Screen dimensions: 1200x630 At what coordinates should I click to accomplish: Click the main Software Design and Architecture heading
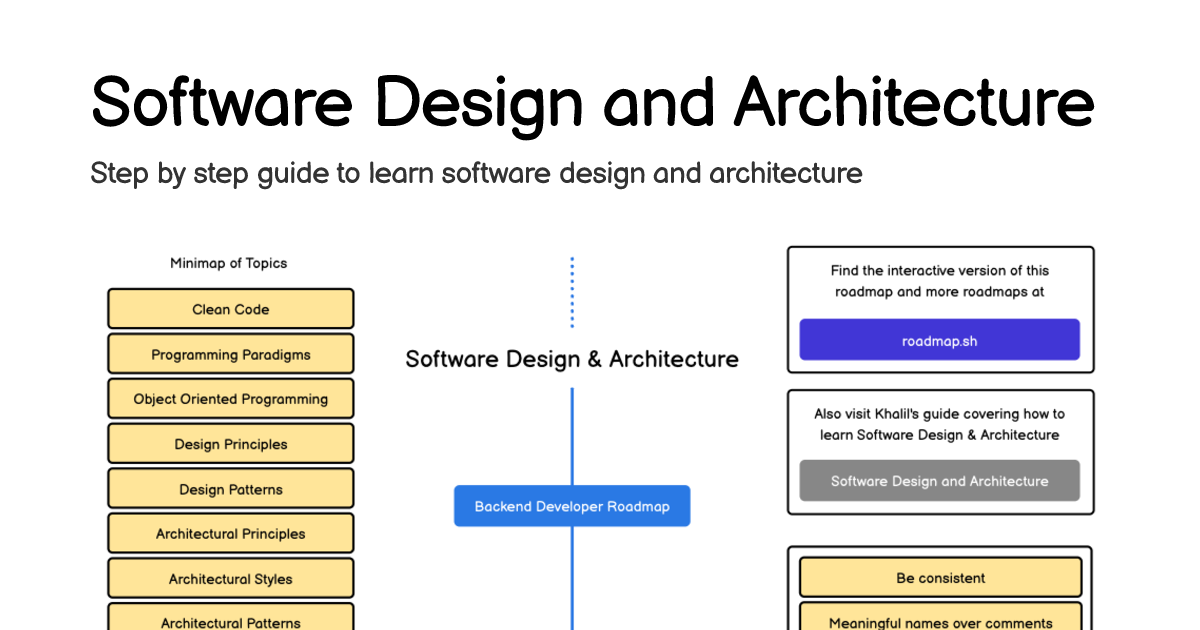(592, 102)
